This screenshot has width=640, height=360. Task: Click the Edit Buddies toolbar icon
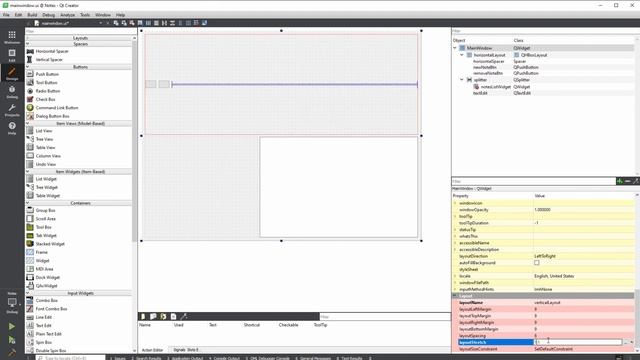pos(132,23)
